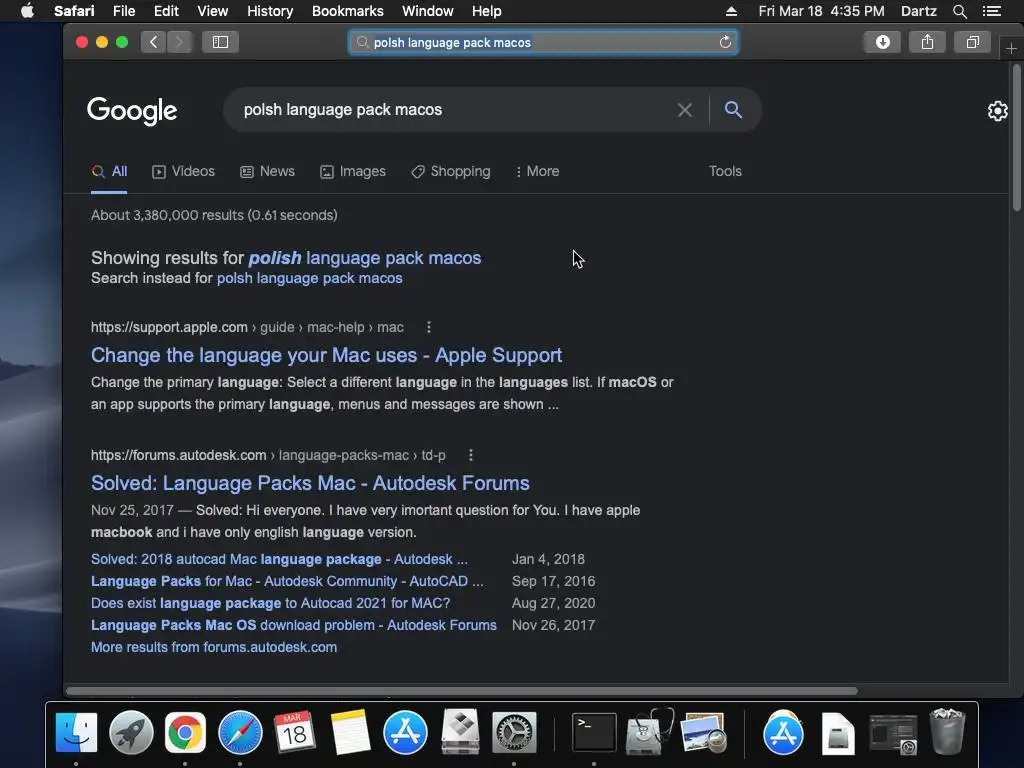Open options dots for forums.autodesk.com result
This screenshot has width=1024, height=768.
tap(470, 455)
